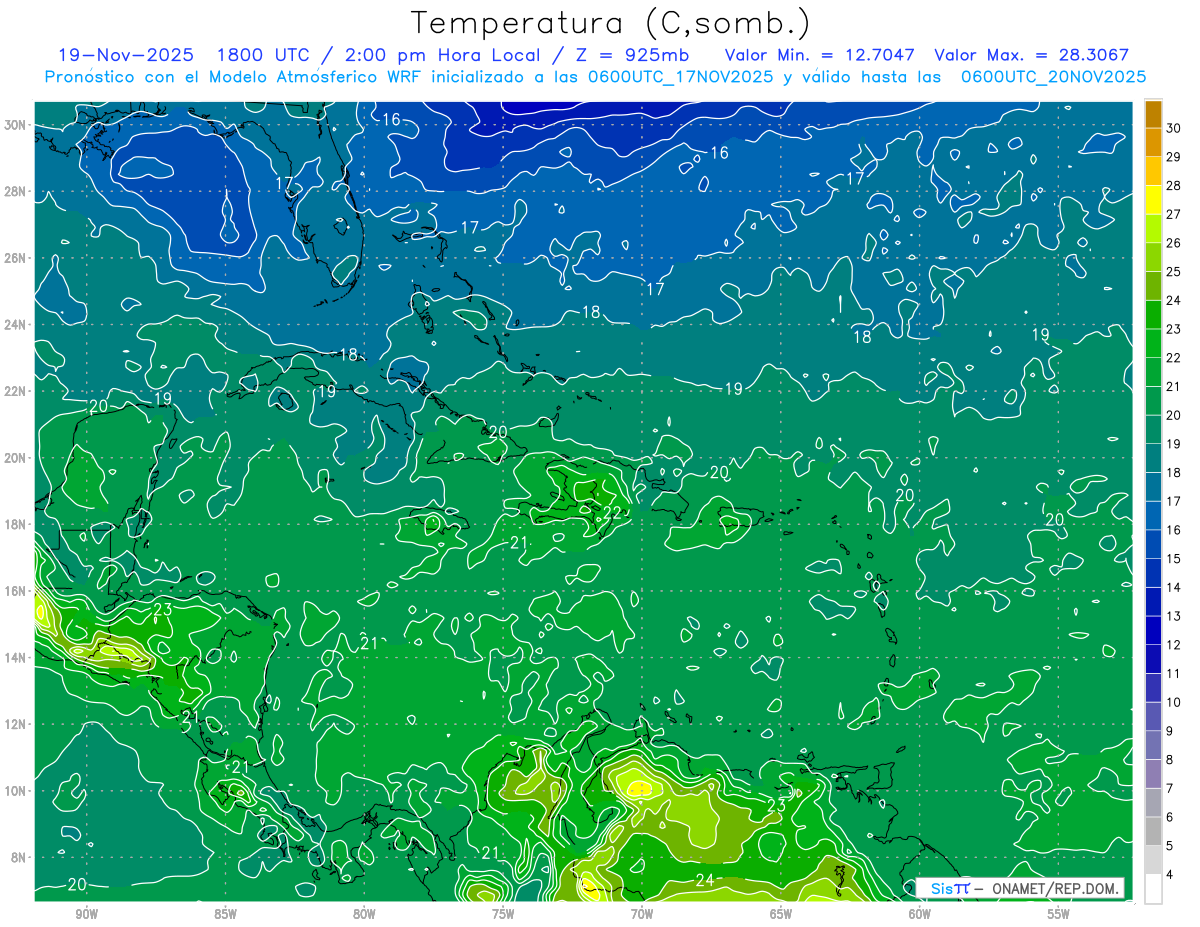Screen dimensions: 1200x927
Task: Click the "20N" latitude axis label
Action: tap(17, 458)
